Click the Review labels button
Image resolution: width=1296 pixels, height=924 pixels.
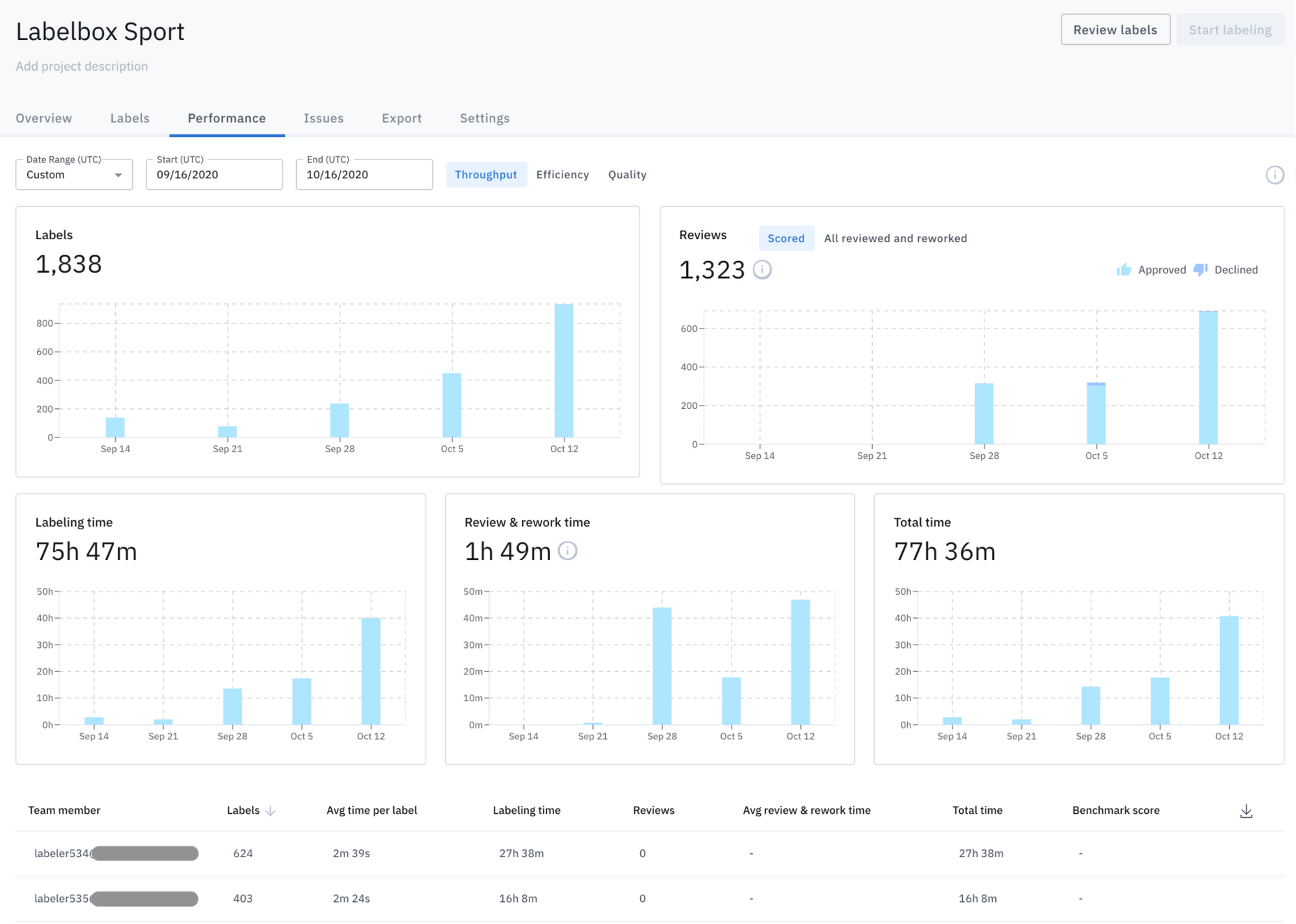(x=1115, y=30)
